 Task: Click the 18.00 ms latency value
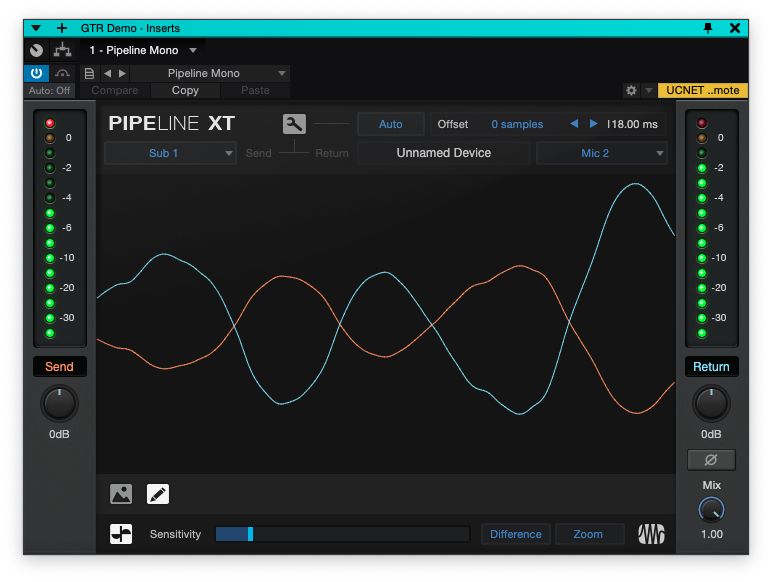click(632, 125)
